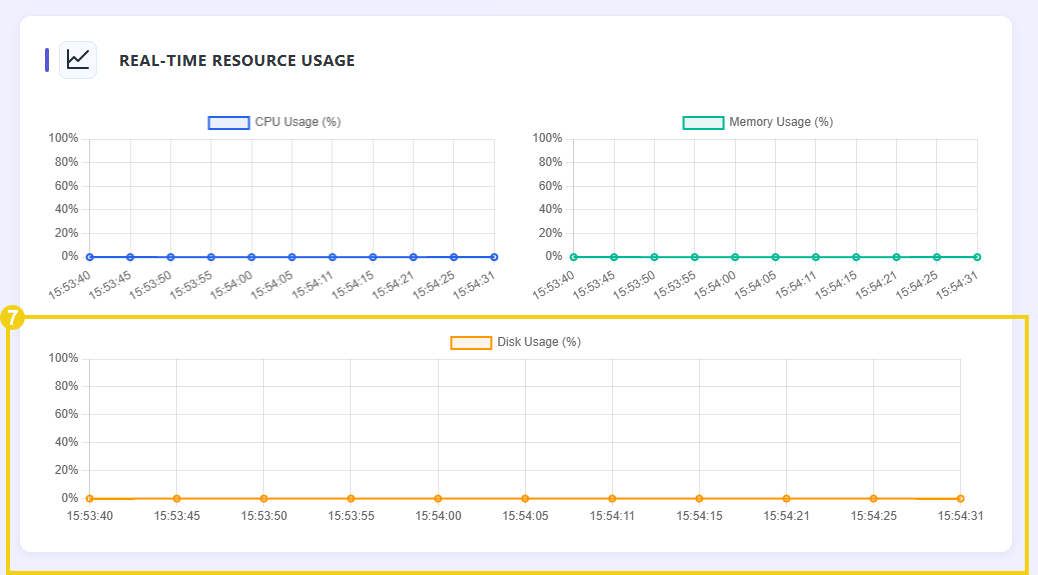Image resolution: width=1038 pixels, height=575 pixels.
Task: Click the orange Disk Usage legend swatch
Action: 471,342
